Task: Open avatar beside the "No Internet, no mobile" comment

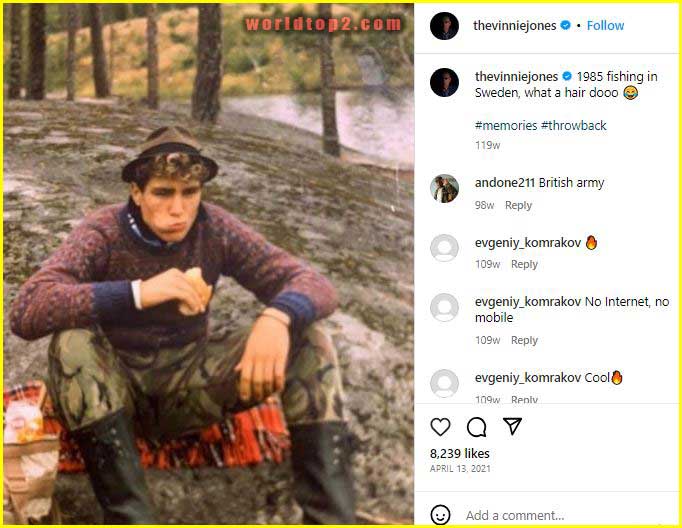Action: coord(444,307)
